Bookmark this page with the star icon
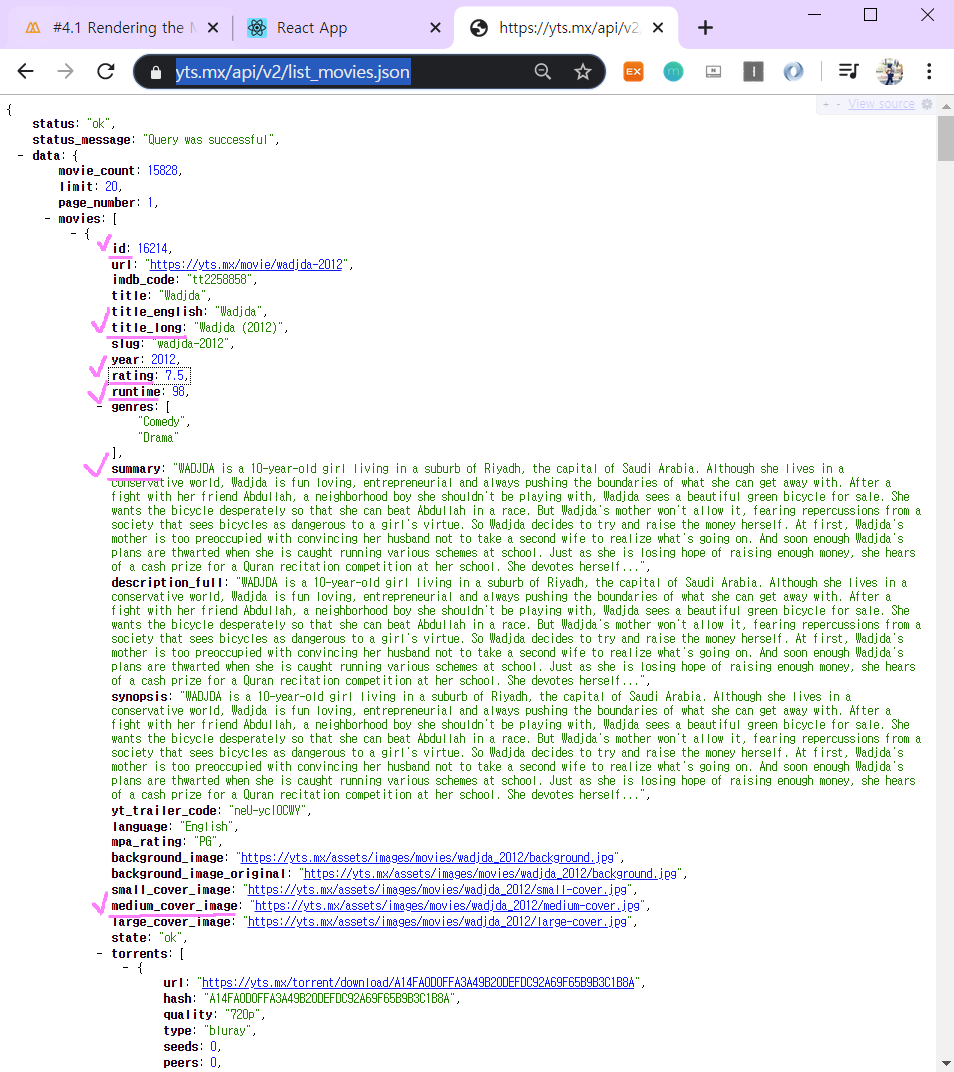This screenshot has height=1072, width=954. pos(583,71)
